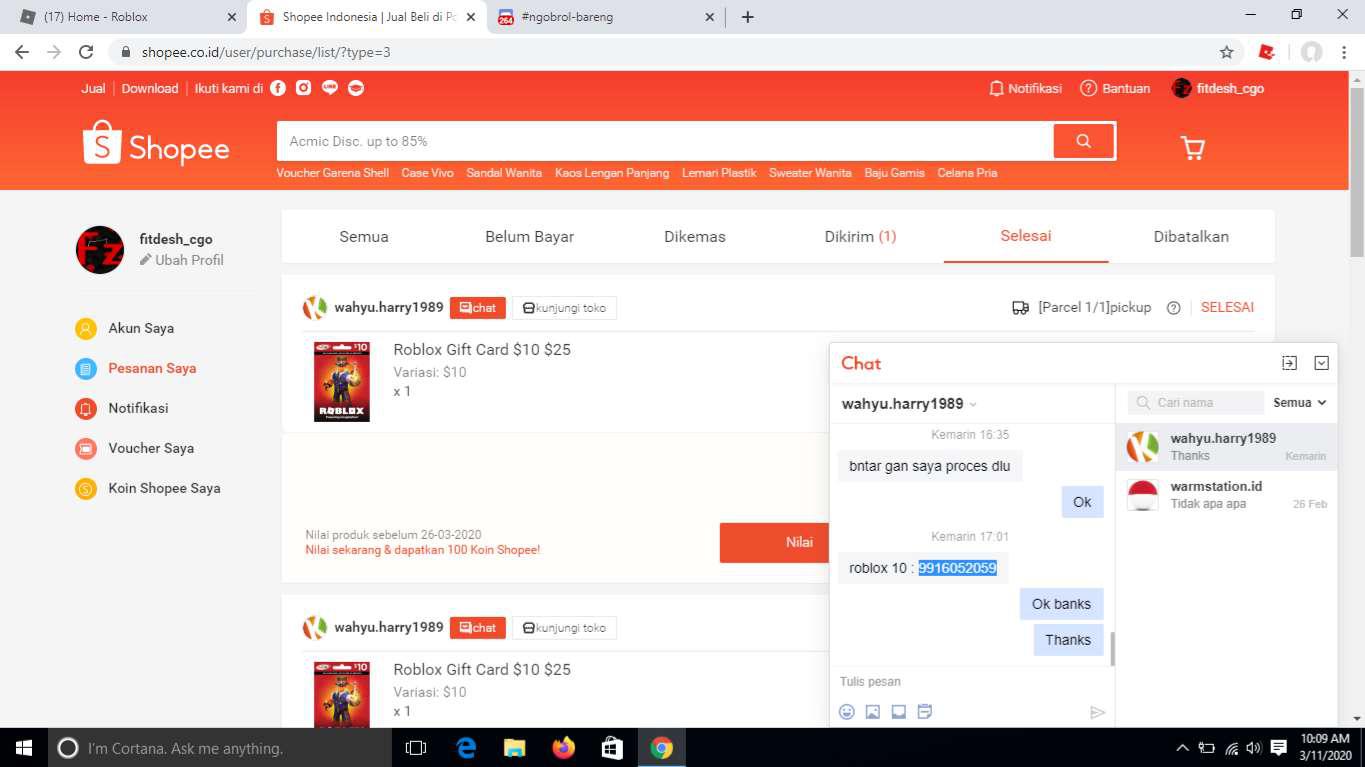This screenshot has width=1365, height=767.
Task: Open Microsoft Store from the taskbar
Action: (x=613, y=748)
